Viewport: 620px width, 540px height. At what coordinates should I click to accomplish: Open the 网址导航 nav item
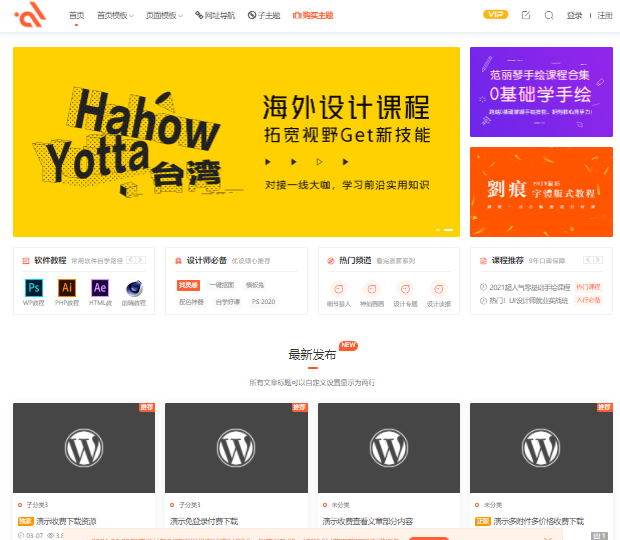[215, 15]
